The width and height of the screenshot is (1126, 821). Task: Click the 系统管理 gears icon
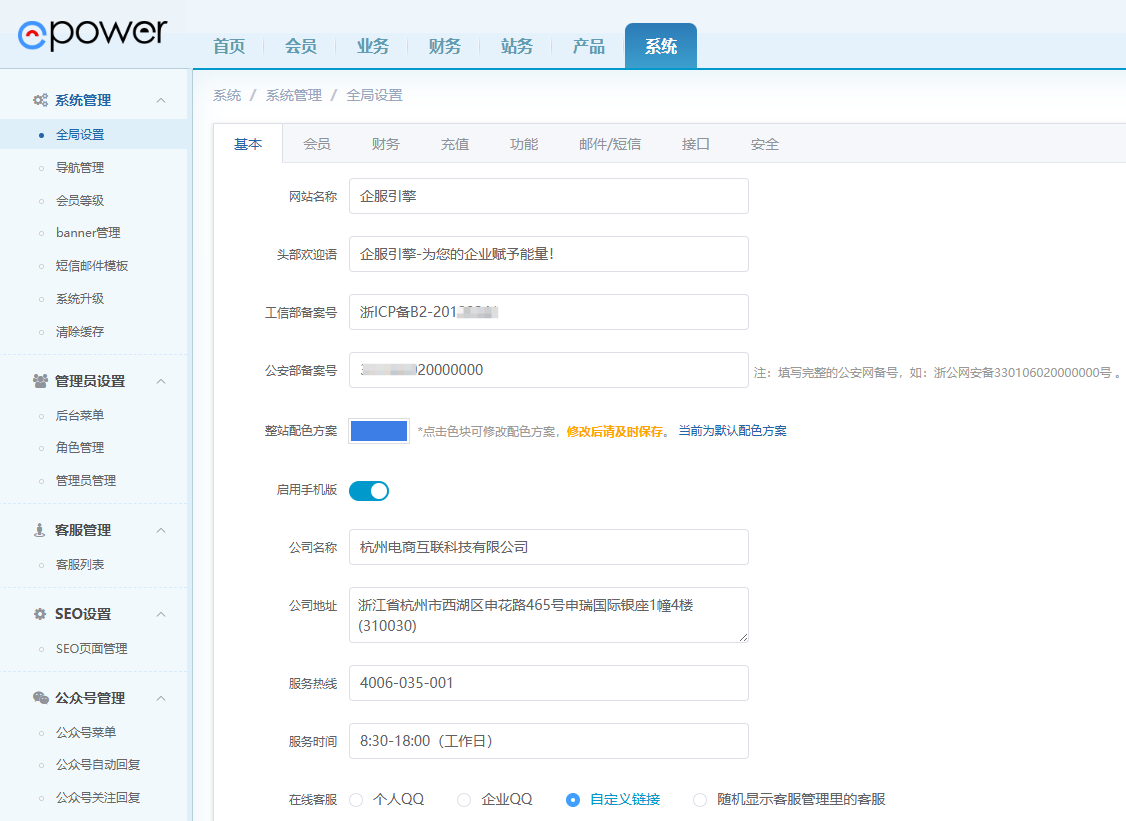pyautogui.click(x=40, y=100)
